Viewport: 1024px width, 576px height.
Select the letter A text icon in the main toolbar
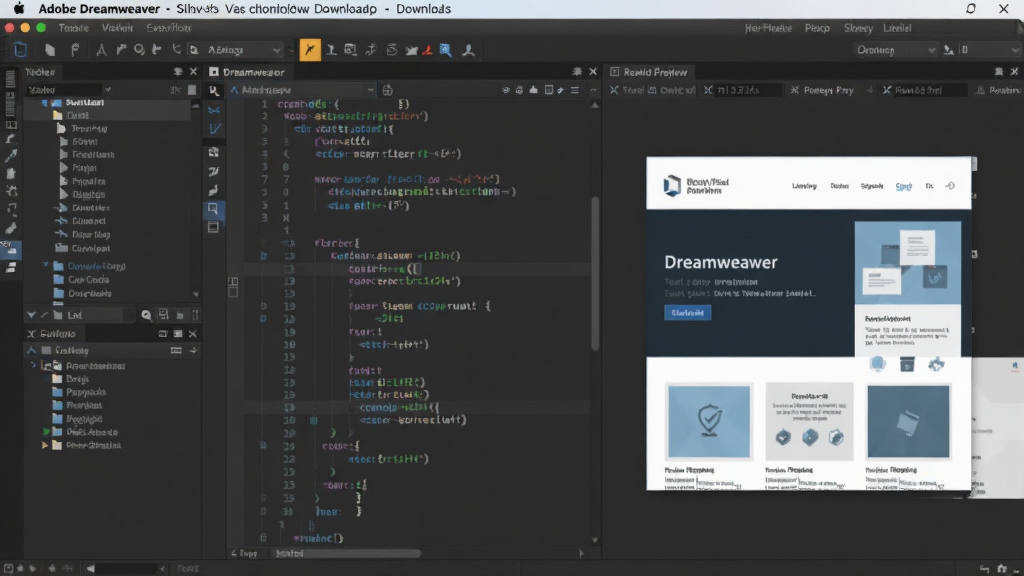point(101,50)
